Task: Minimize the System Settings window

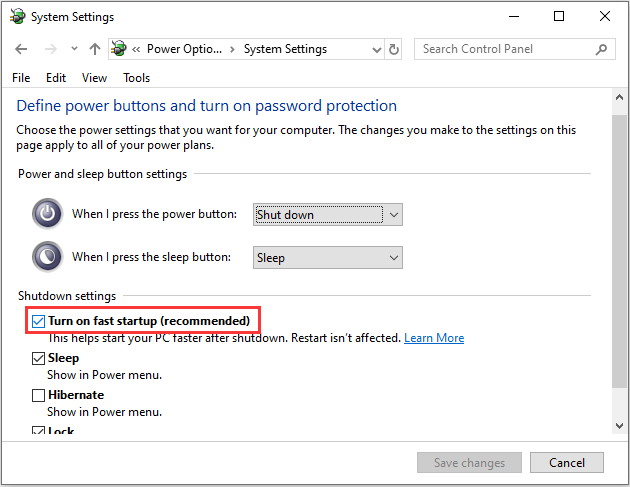Action: pyautogui.click(x=514, y=16)
